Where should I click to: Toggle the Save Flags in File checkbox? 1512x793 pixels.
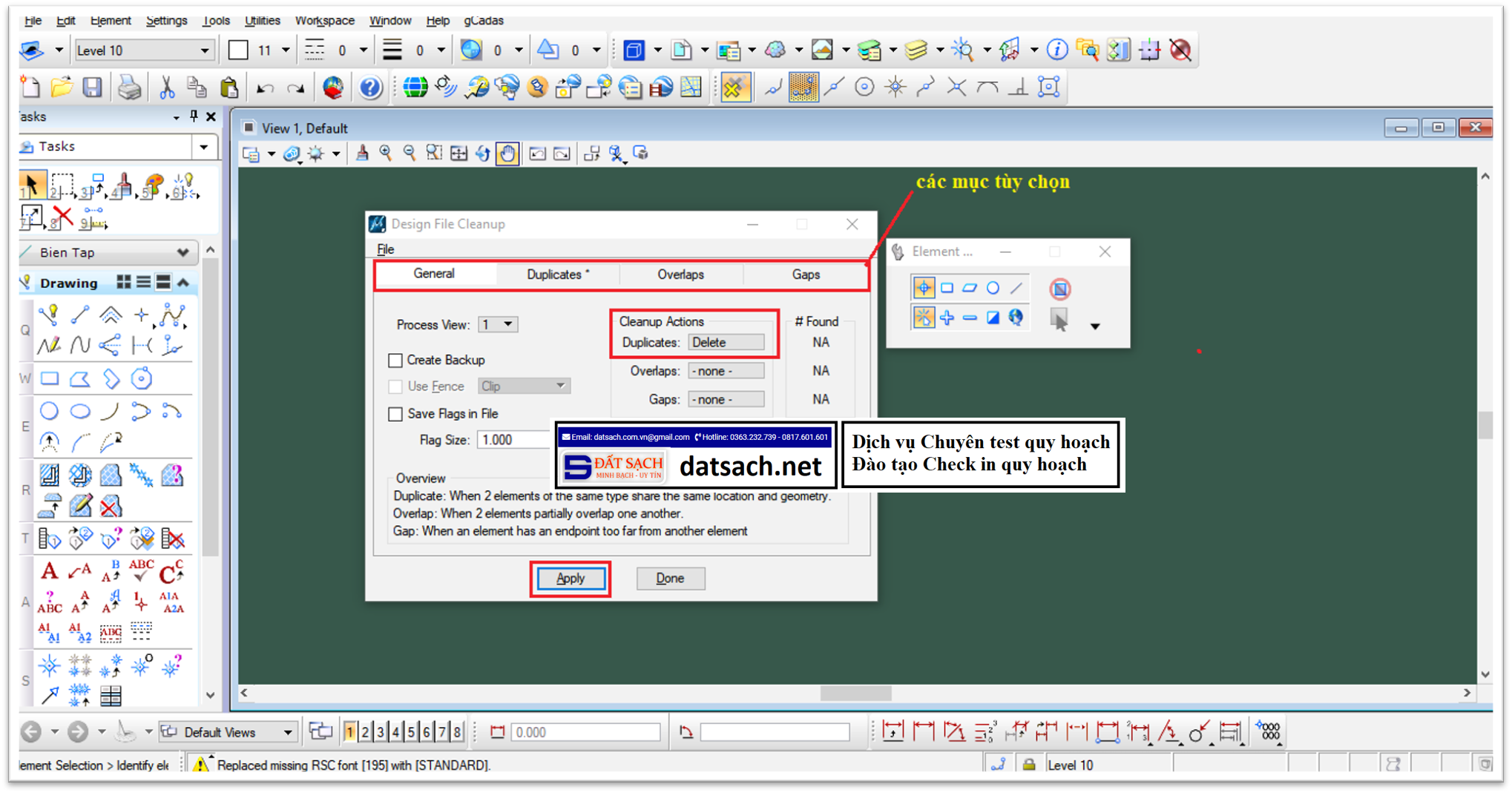pyautogui.click(x=395, y=414)
